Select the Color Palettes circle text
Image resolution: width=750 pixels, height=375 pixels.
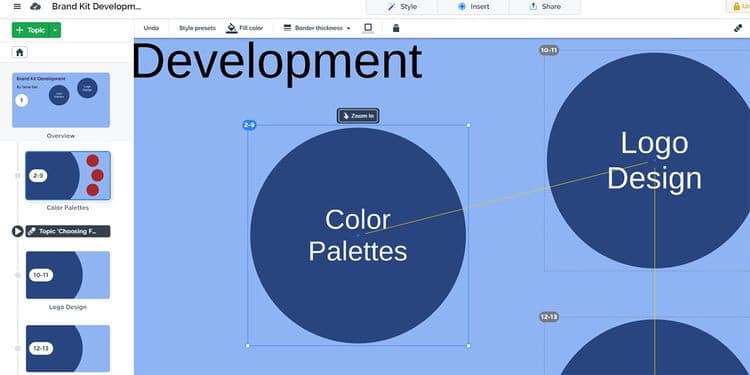click(x=358, y=235)
